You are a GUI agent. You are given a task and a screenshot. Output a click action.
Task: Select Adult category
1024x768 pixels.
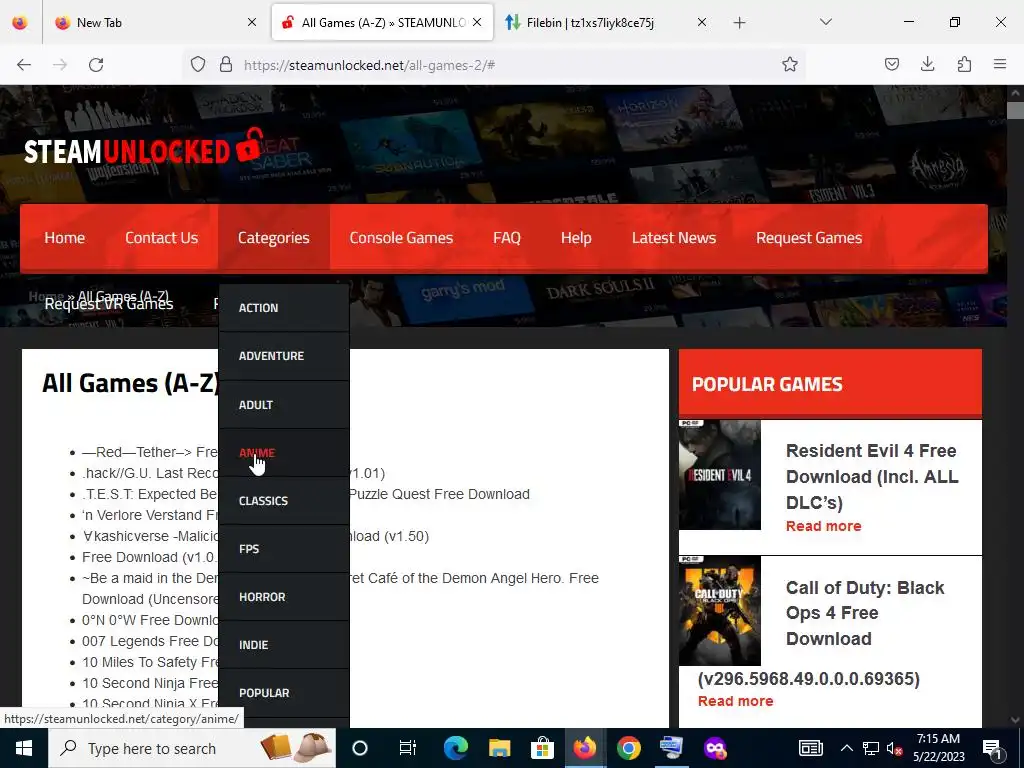point(284,405)
